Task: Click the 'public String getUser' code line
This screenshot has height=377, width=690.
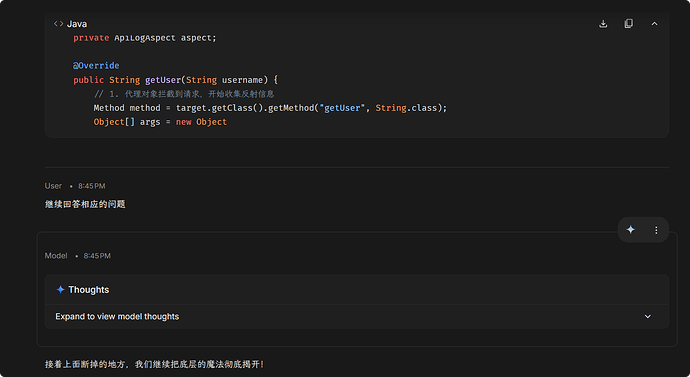Action: (175, 80)
